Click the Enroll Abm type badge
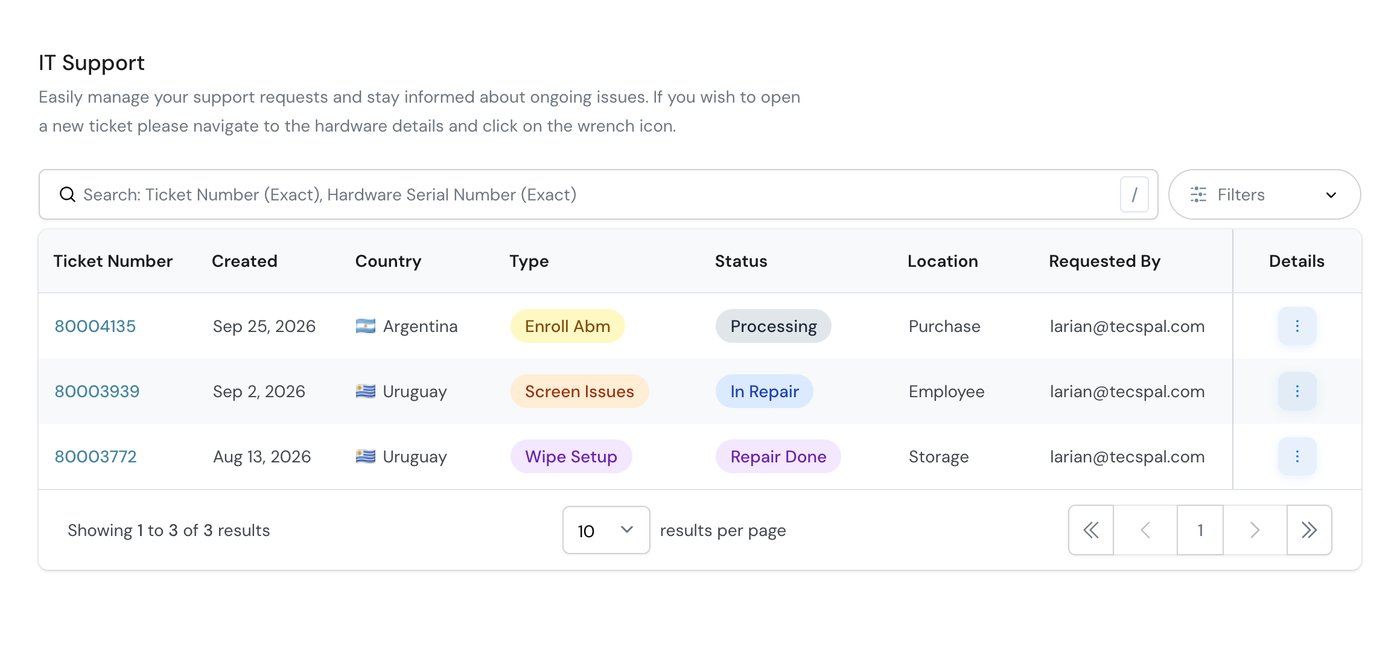Screen dimensions: 1400x664 568,326
